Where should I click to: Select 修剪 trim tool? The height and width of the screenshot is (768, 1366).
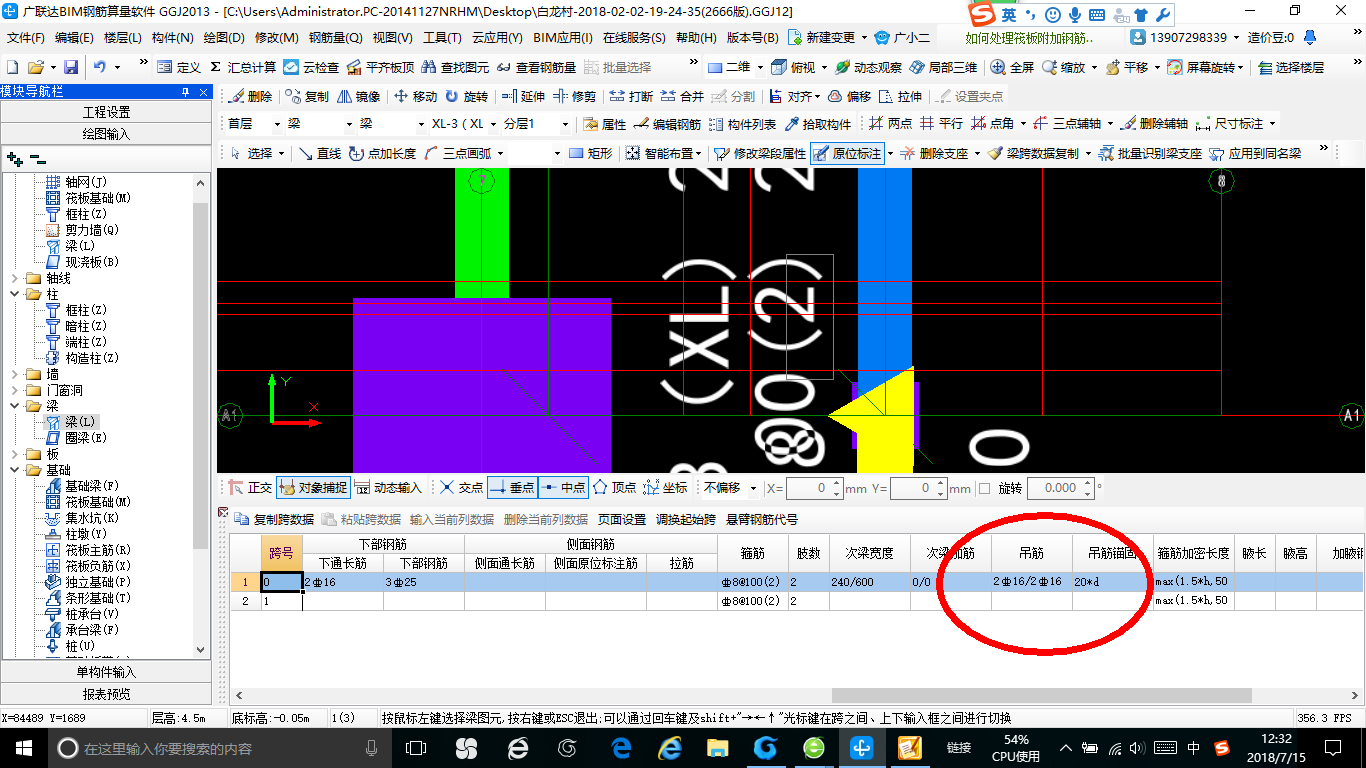tap(575, 96)
